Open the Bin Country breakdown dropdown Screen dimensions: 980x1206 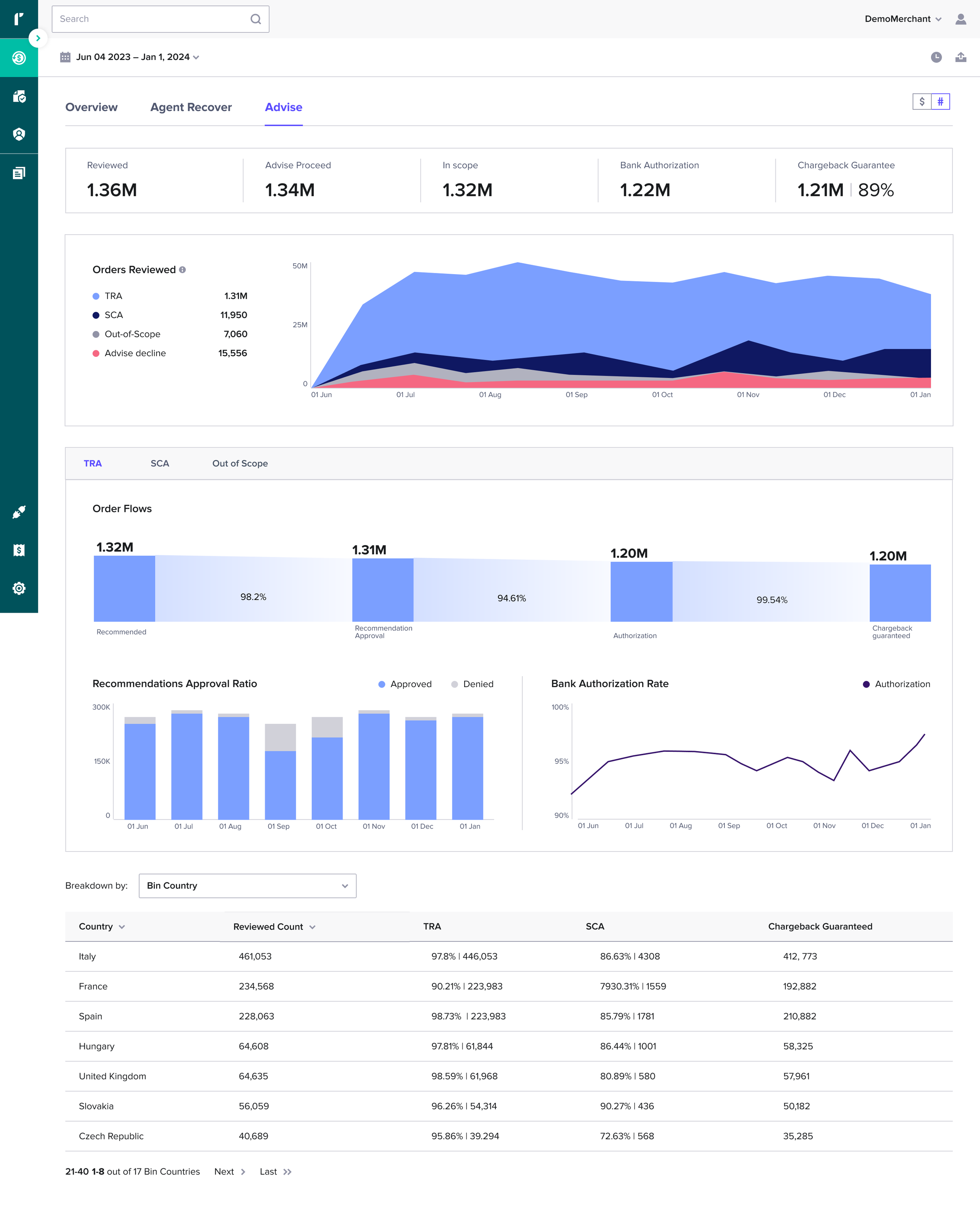pos(247,885)
